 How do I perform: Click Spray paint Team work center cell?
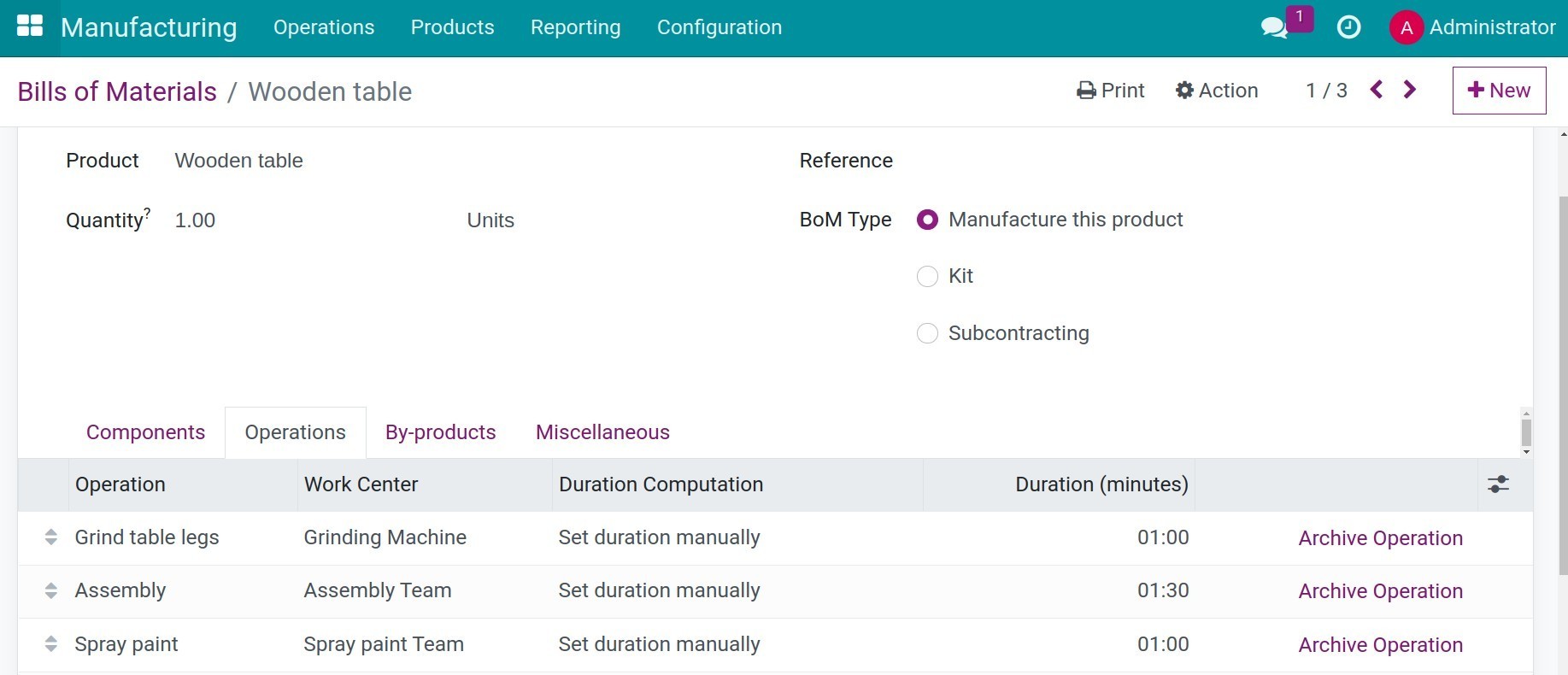pos(384,644)
